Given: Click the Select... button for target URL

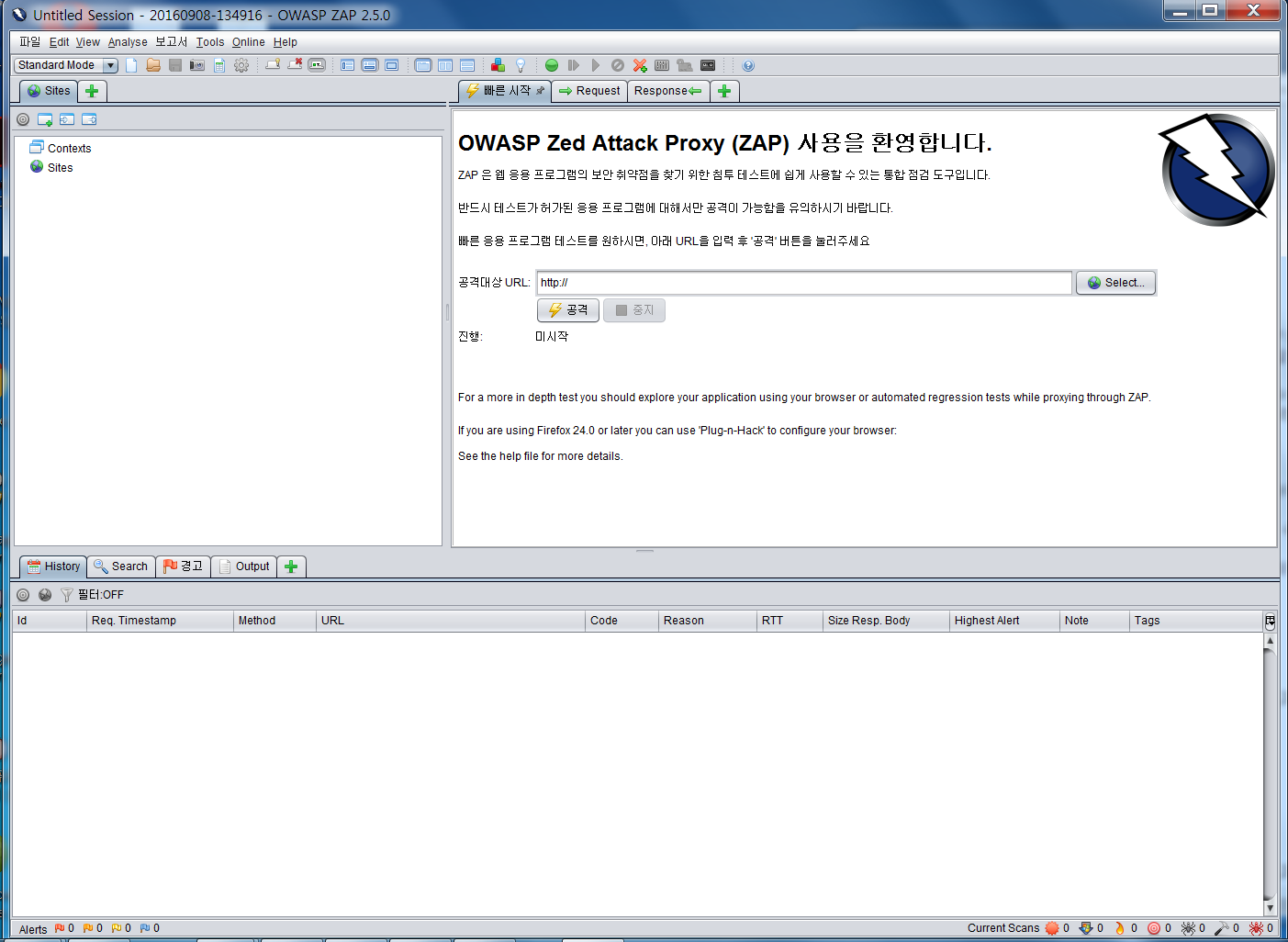Looking at the screenshot, I should (x=1115, y=282).
